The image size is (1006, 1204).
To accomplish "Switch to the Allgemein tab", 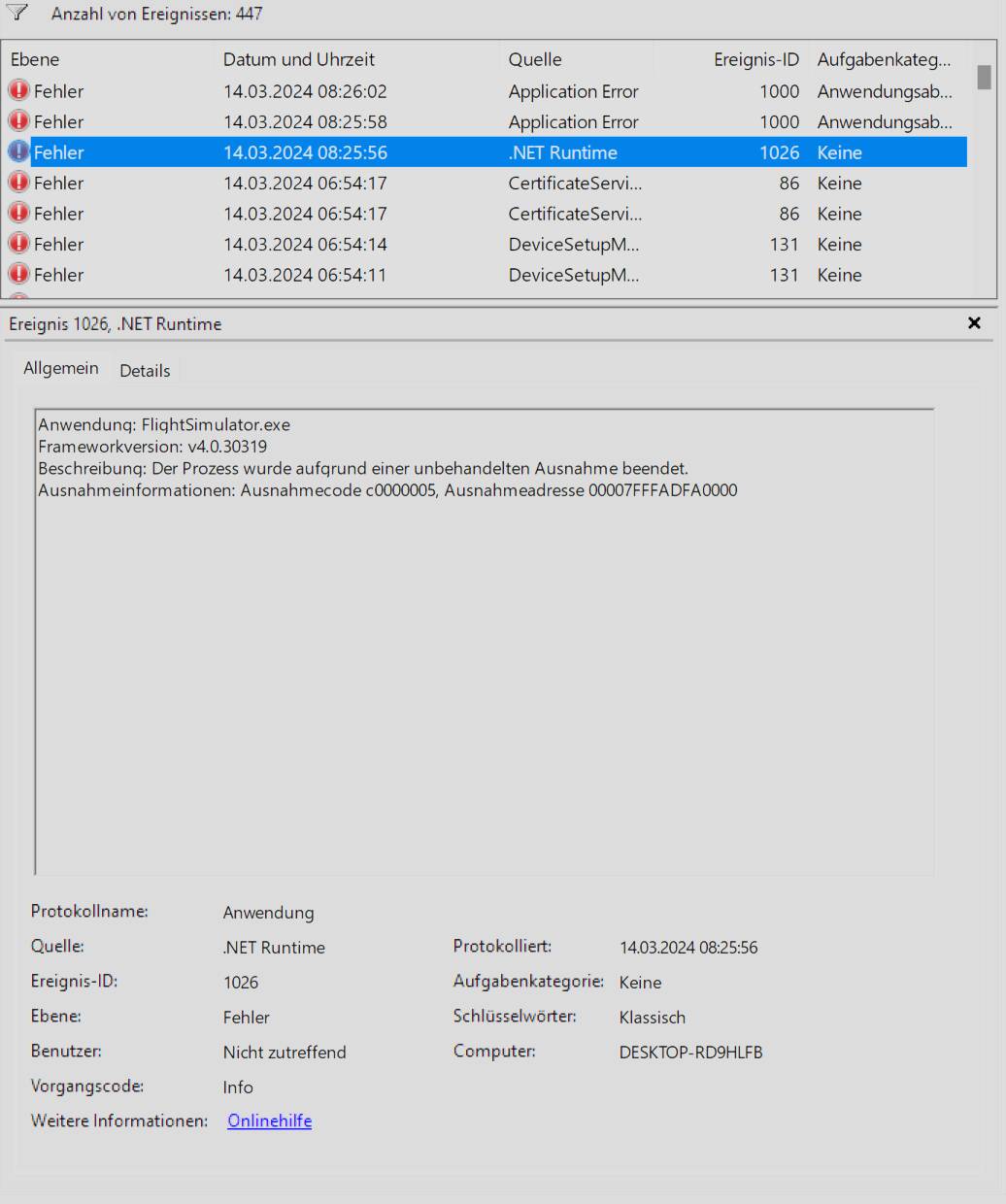I will pyautogui.click(x=61, y=368).
